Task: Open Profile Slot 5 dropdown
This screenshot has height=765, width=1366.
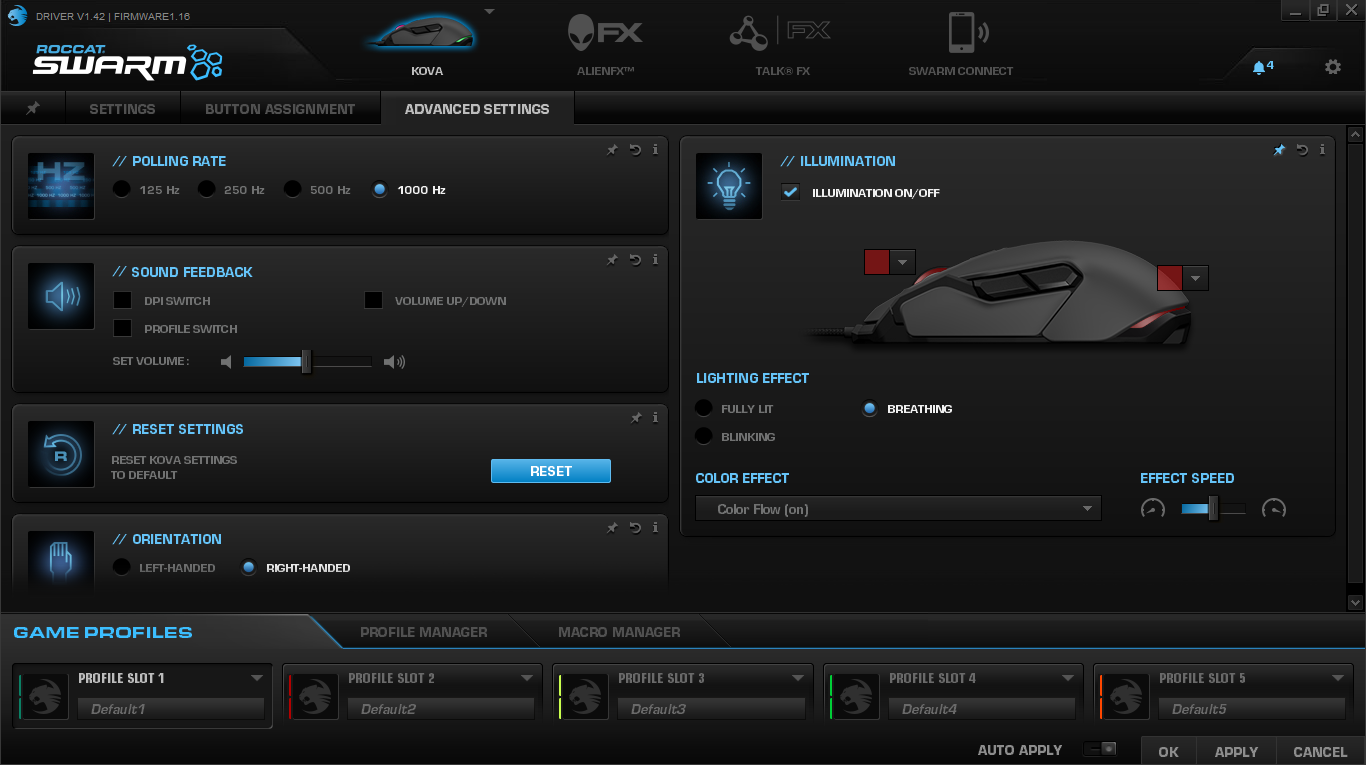Action: (1338, 678)
